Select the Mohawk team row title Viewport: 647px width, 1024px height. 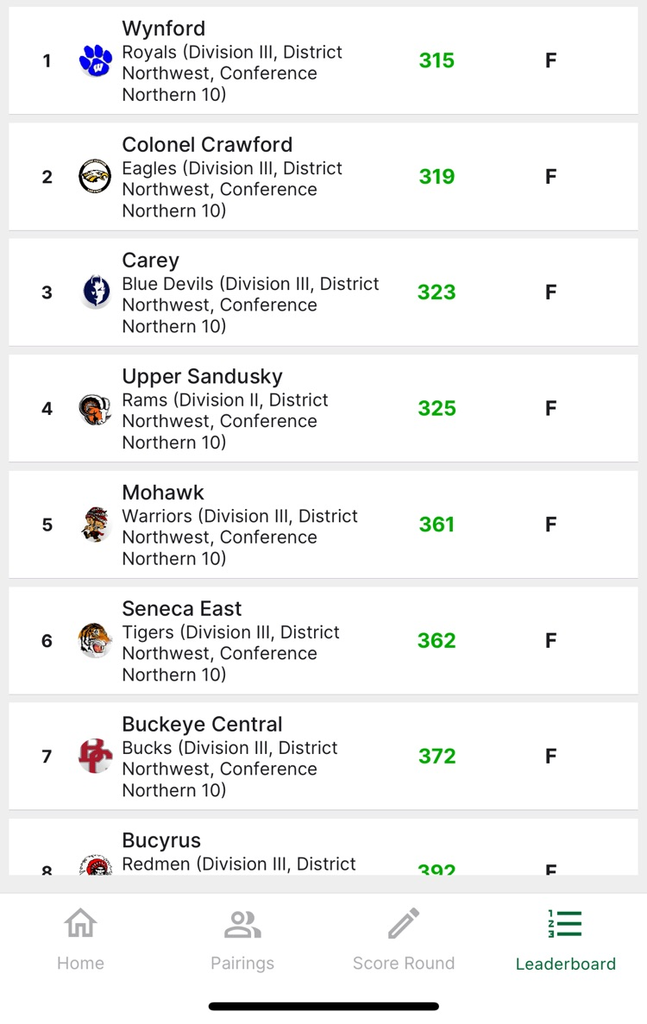click(163, 492)
